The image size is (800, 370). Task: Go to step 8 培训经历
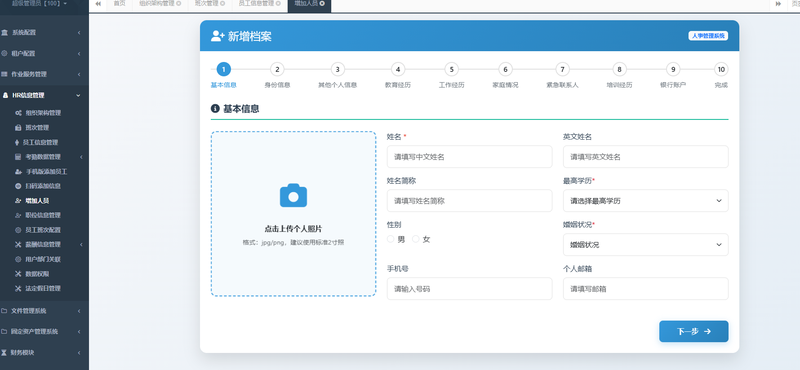pyautogui.click(x=619, y=69)
